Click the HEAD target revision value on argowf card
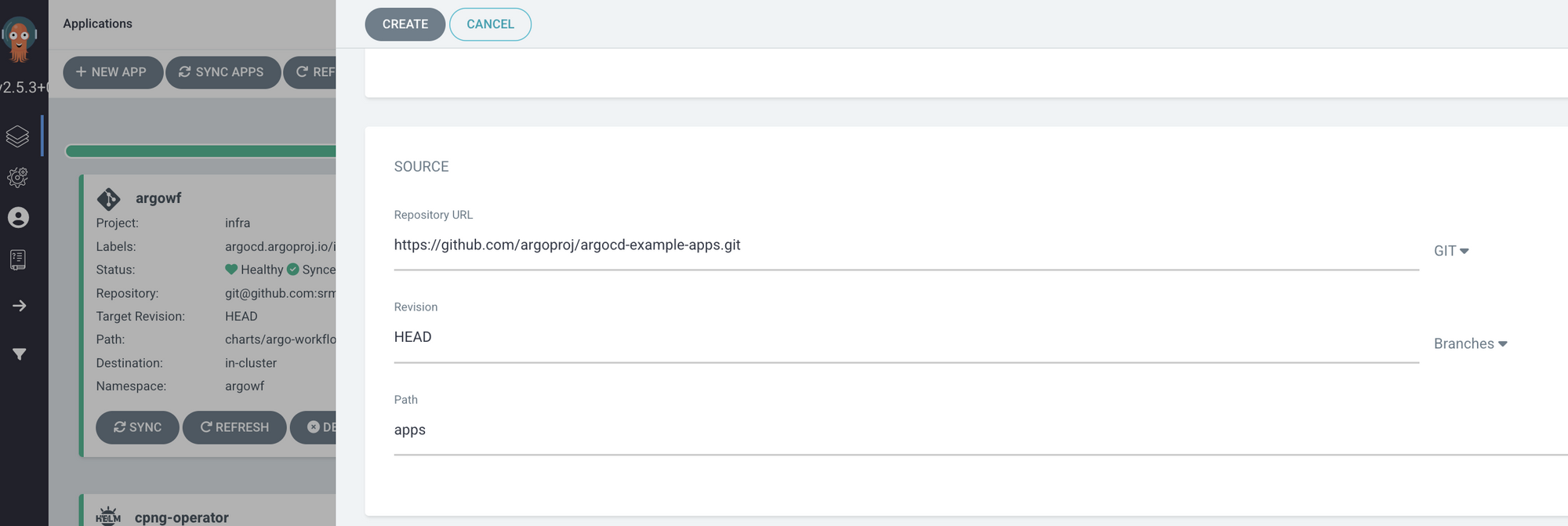Viewport: 1568px width, 526px height. tap(241, 317)
